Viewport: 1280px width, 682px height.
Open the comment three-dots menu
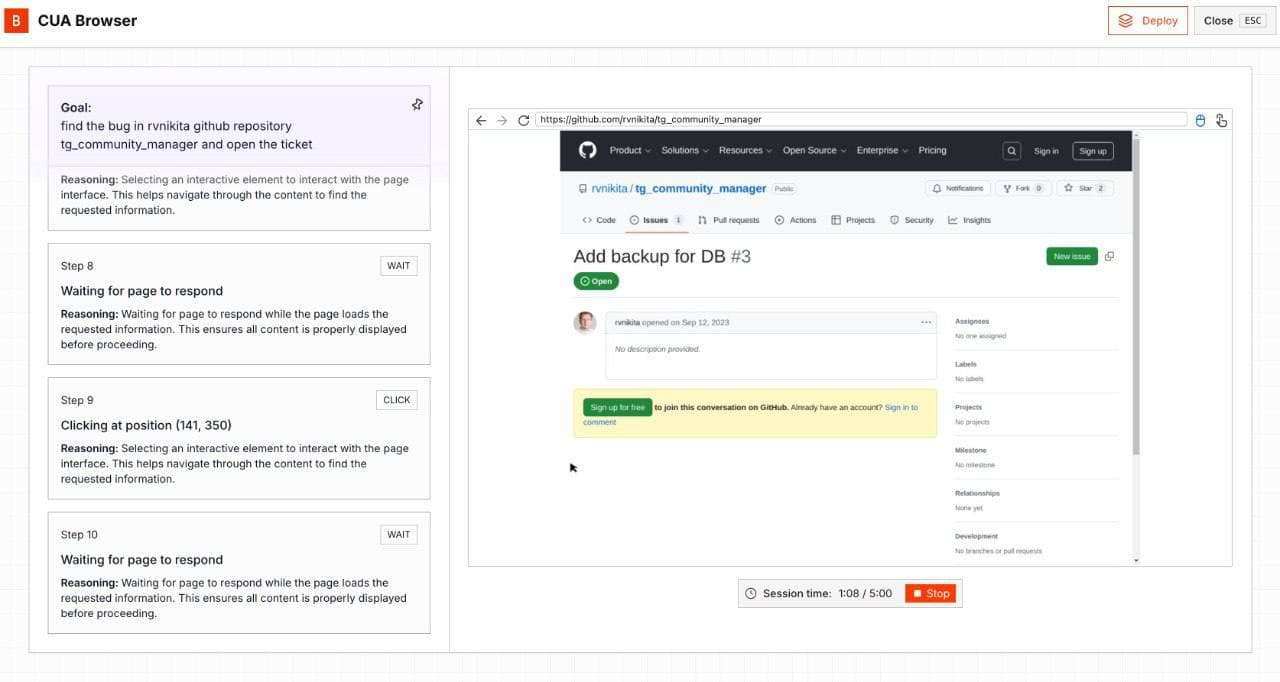click(926, 322)
